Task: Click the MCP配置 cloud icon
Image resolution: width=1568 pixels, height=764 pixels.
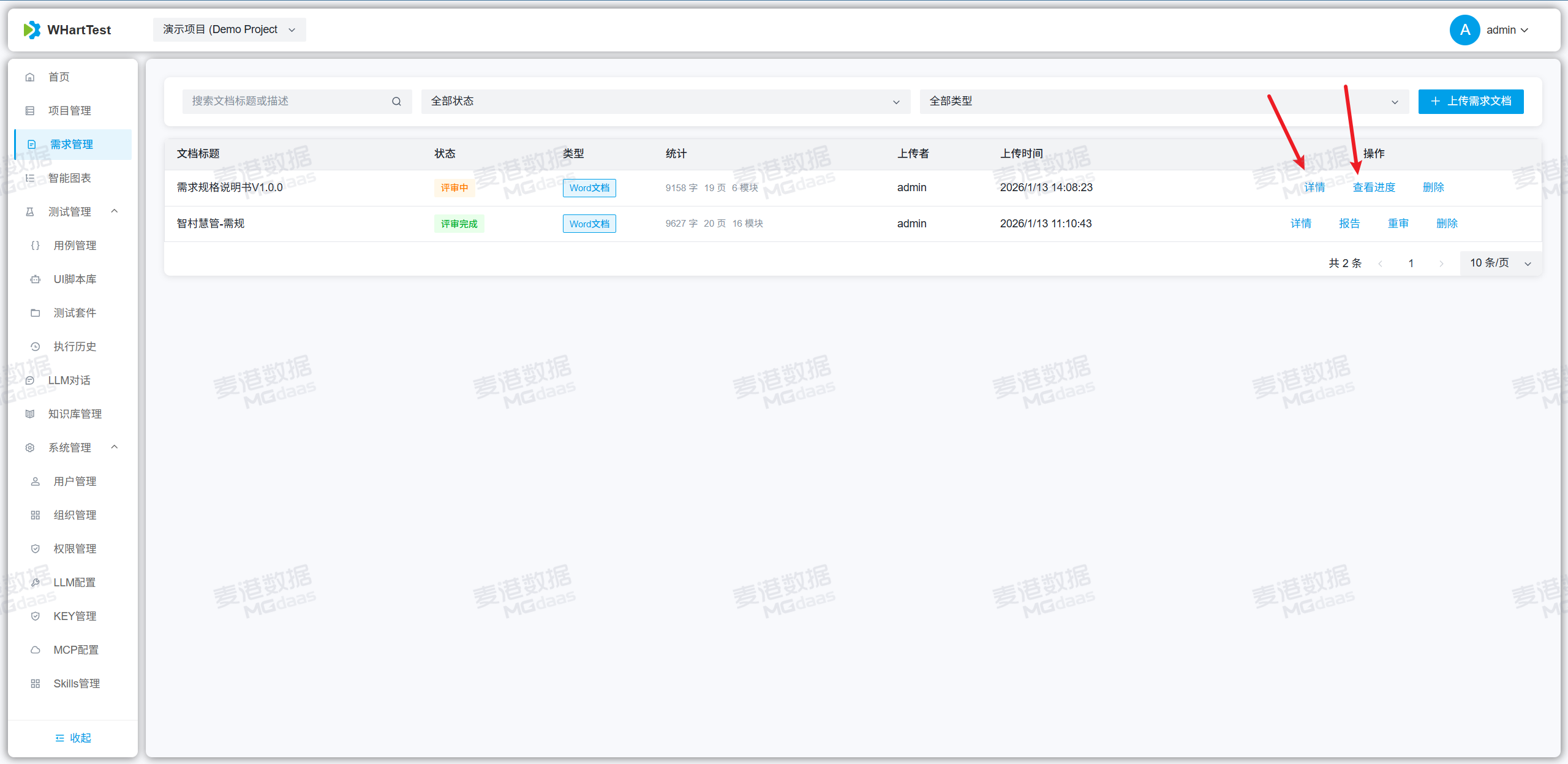Action: pos(36,650)
